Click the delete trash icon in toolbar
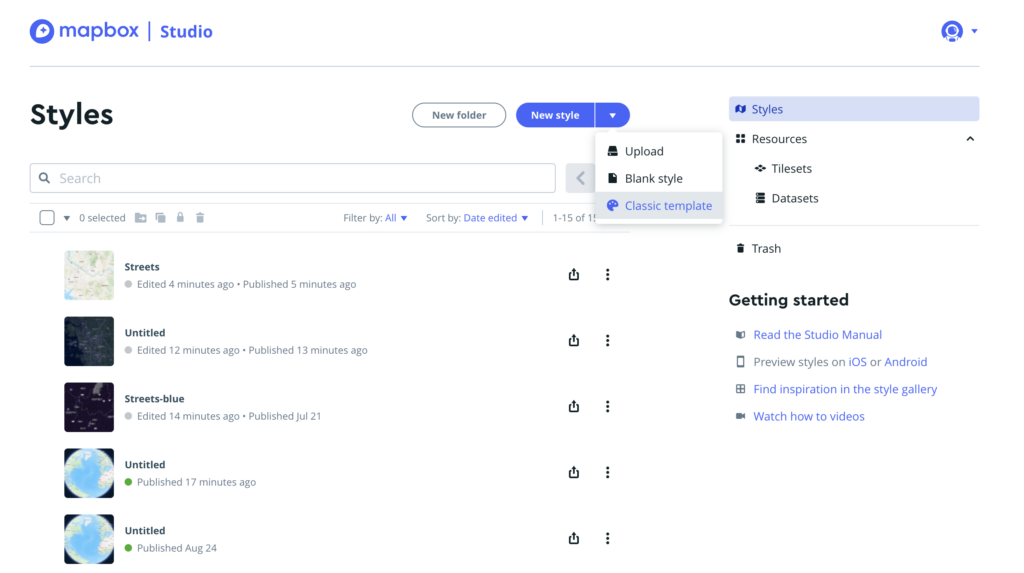 (x=200, y=218)
